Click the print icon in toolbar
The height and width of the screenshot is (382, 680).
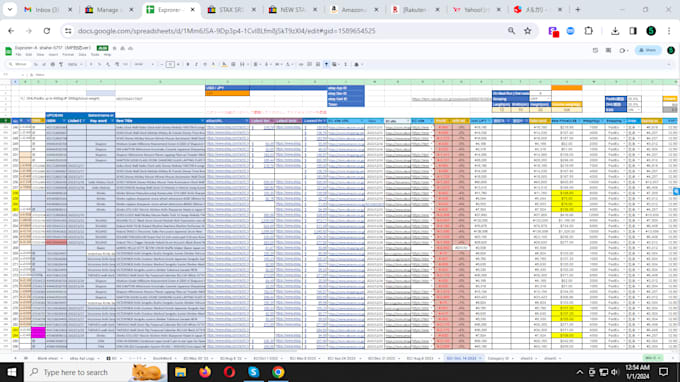pos(52,64)
